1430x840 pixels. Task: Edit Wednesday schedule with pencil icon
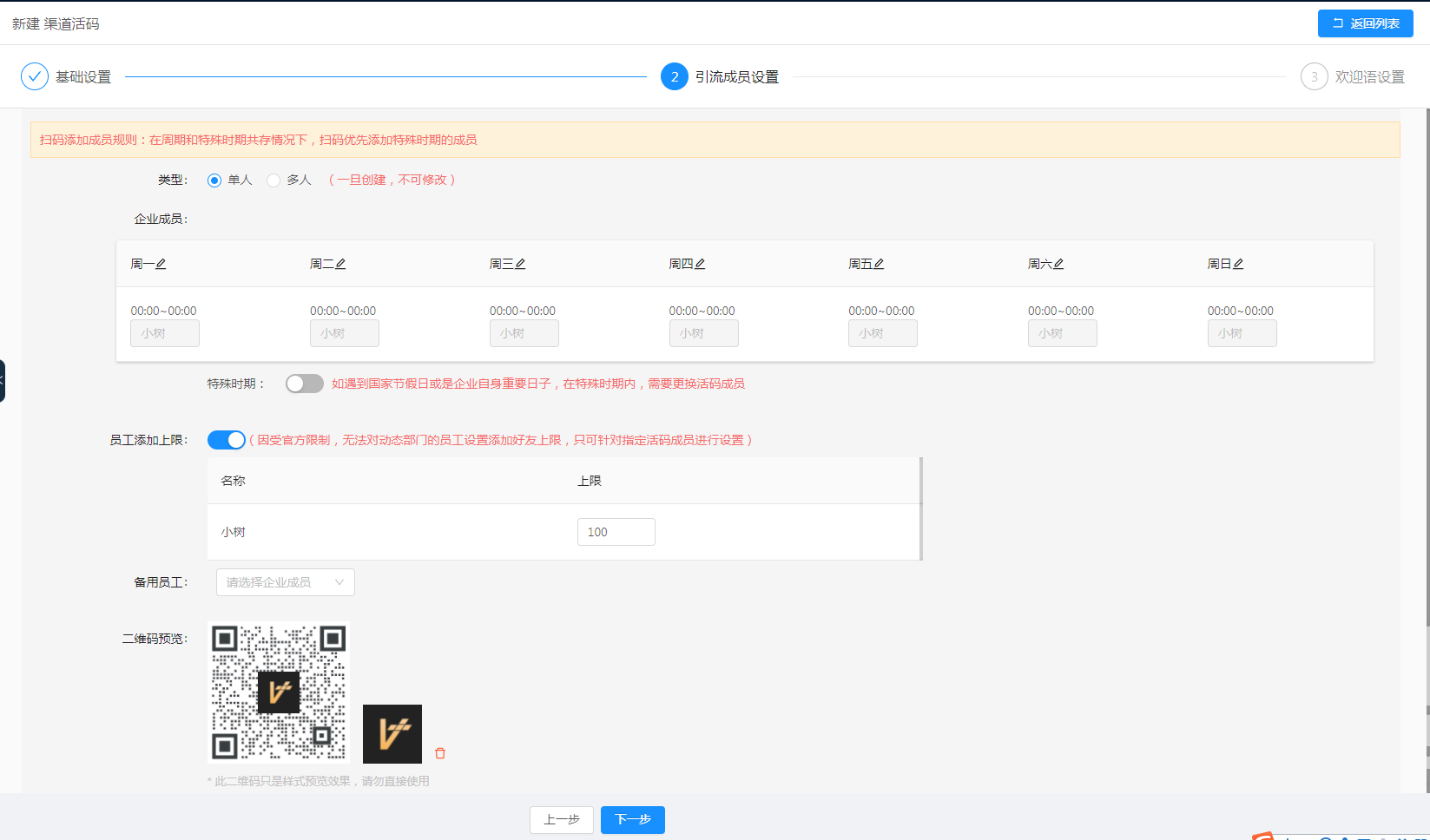(520, 264)
